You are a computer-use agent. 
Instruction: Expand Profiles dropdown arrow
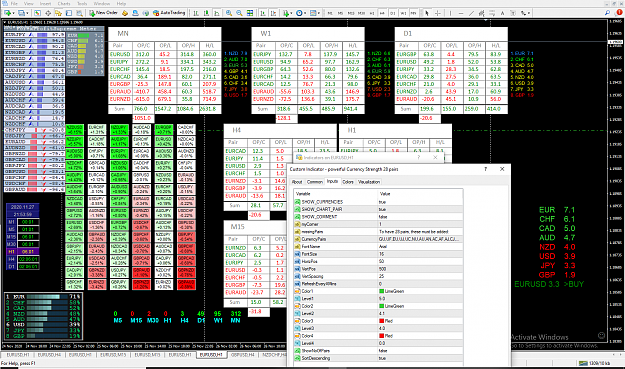[x=27, y=13]
